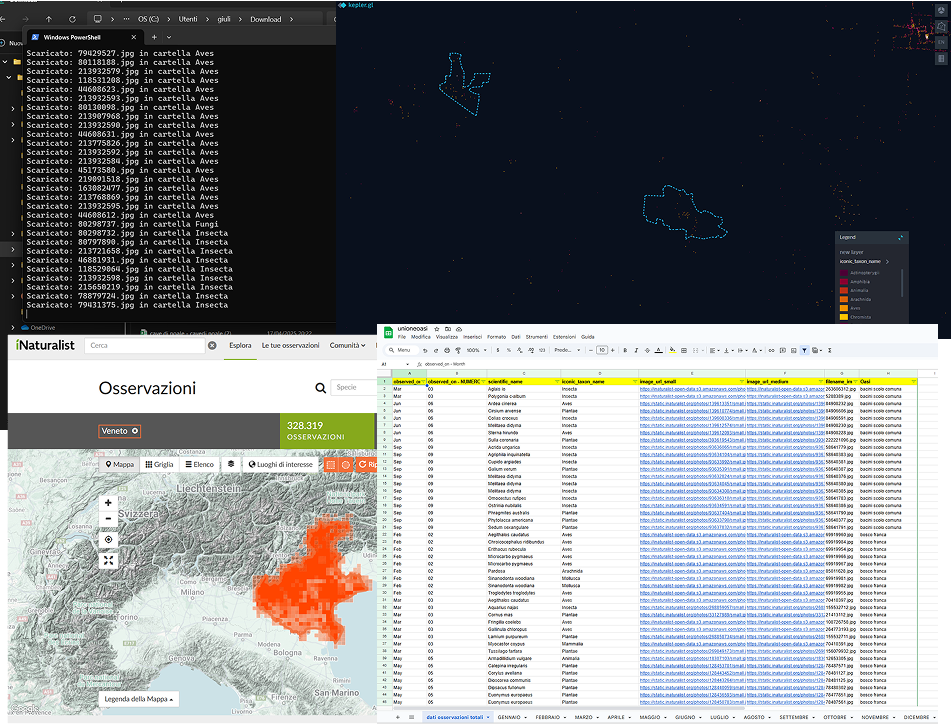
Task: Open the Comunità dropdown menu
Action: pos(348,345)
